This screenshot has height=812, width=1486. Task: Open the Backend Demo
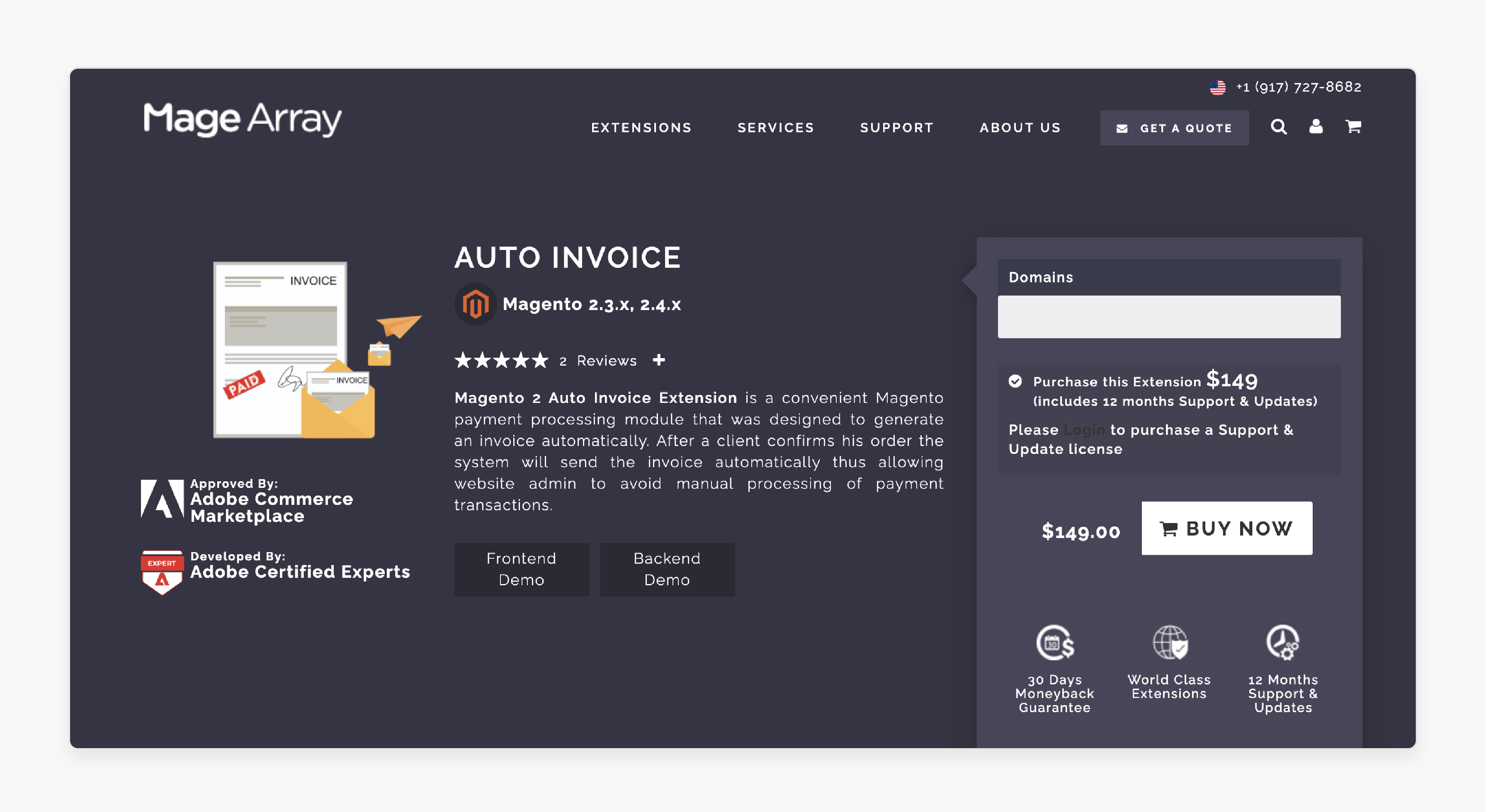tap(667, 569)
